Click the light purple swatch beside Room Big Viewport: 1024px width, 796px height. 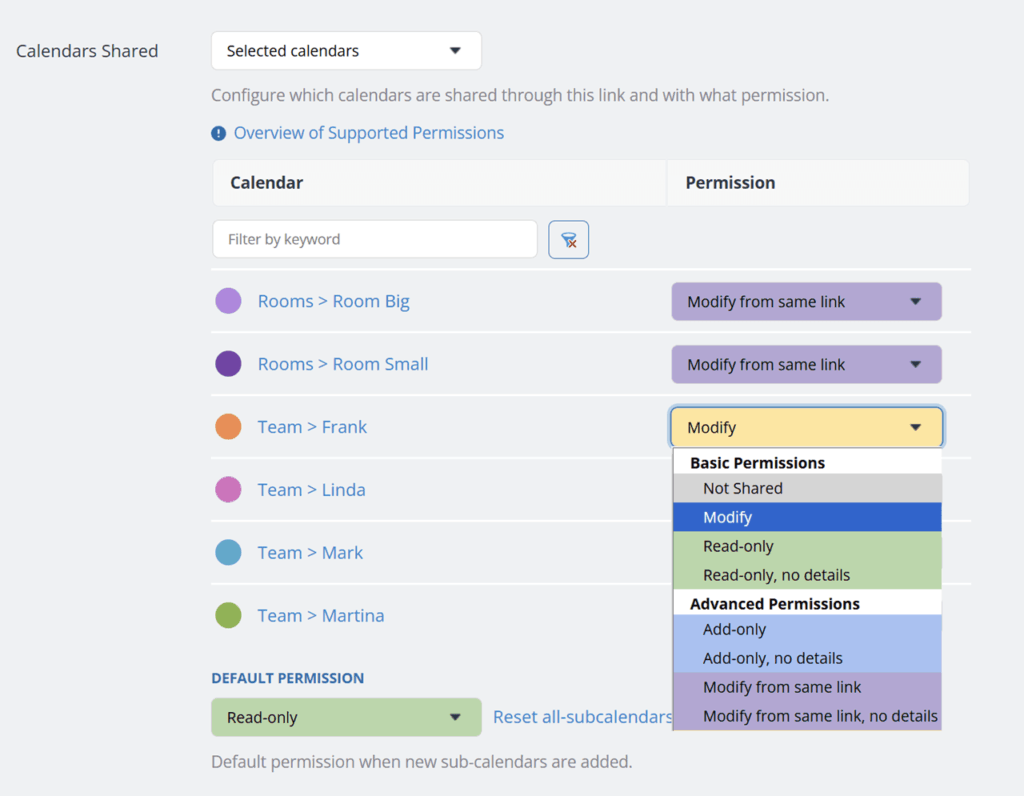click(x=228, y=301)
